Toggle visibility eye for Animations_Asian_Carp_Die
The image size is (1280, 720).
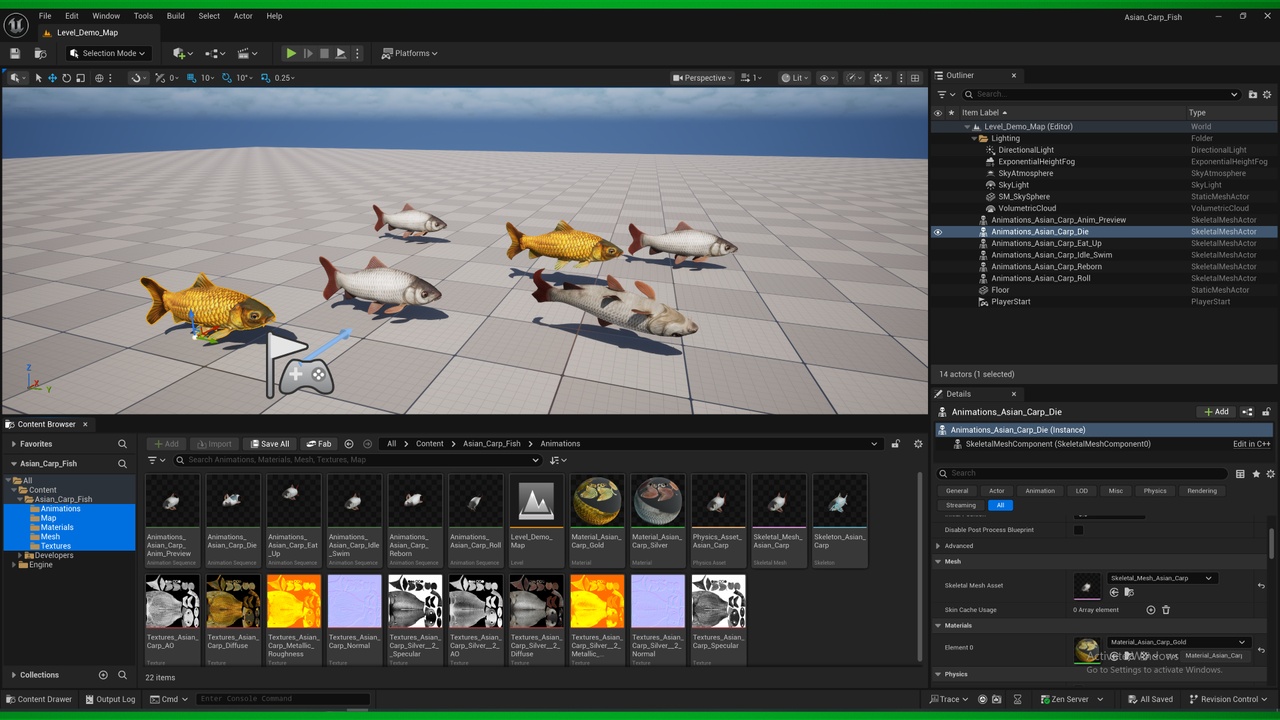pos(938,232)
